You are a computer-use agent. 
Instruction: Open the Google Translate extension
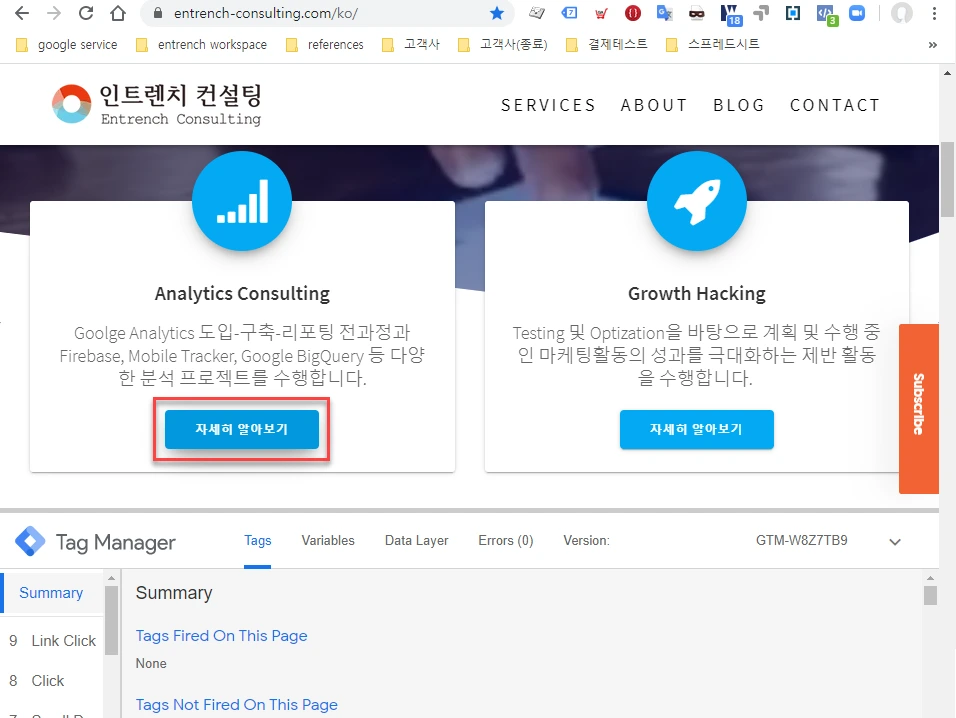665,13
